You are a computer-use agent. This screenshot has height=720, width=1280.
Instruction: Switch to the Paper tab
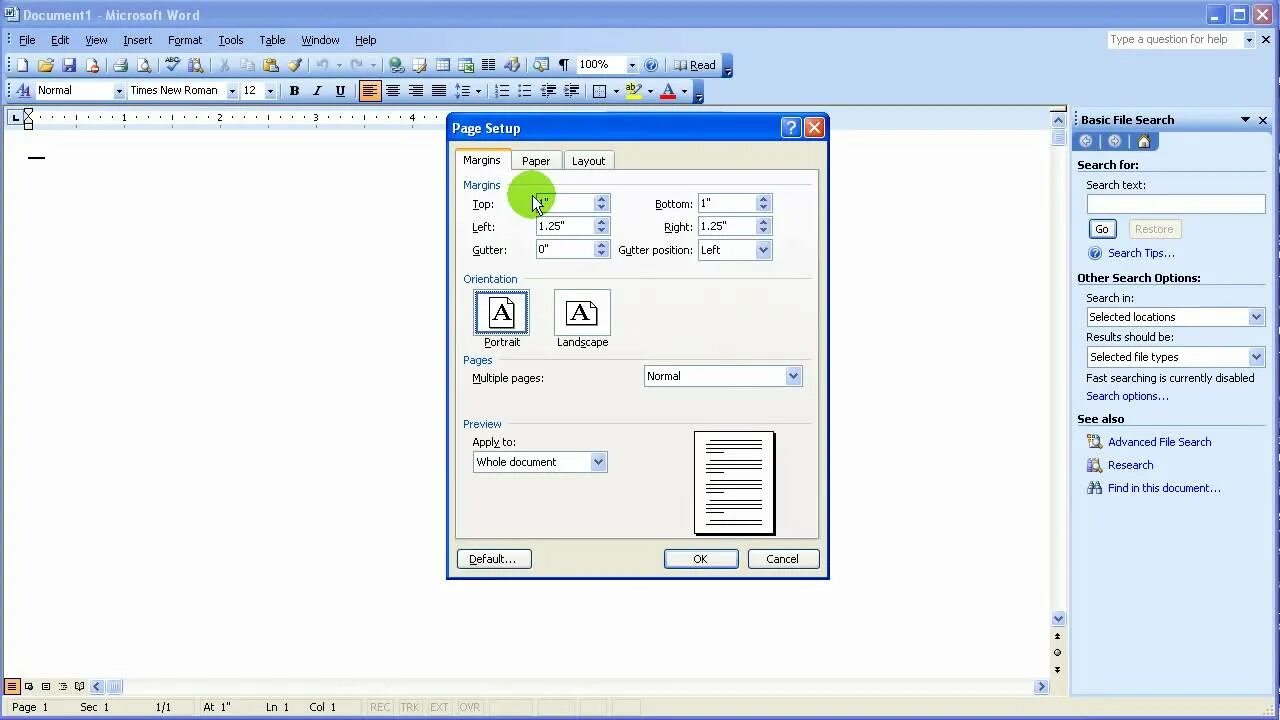point(536,161)
